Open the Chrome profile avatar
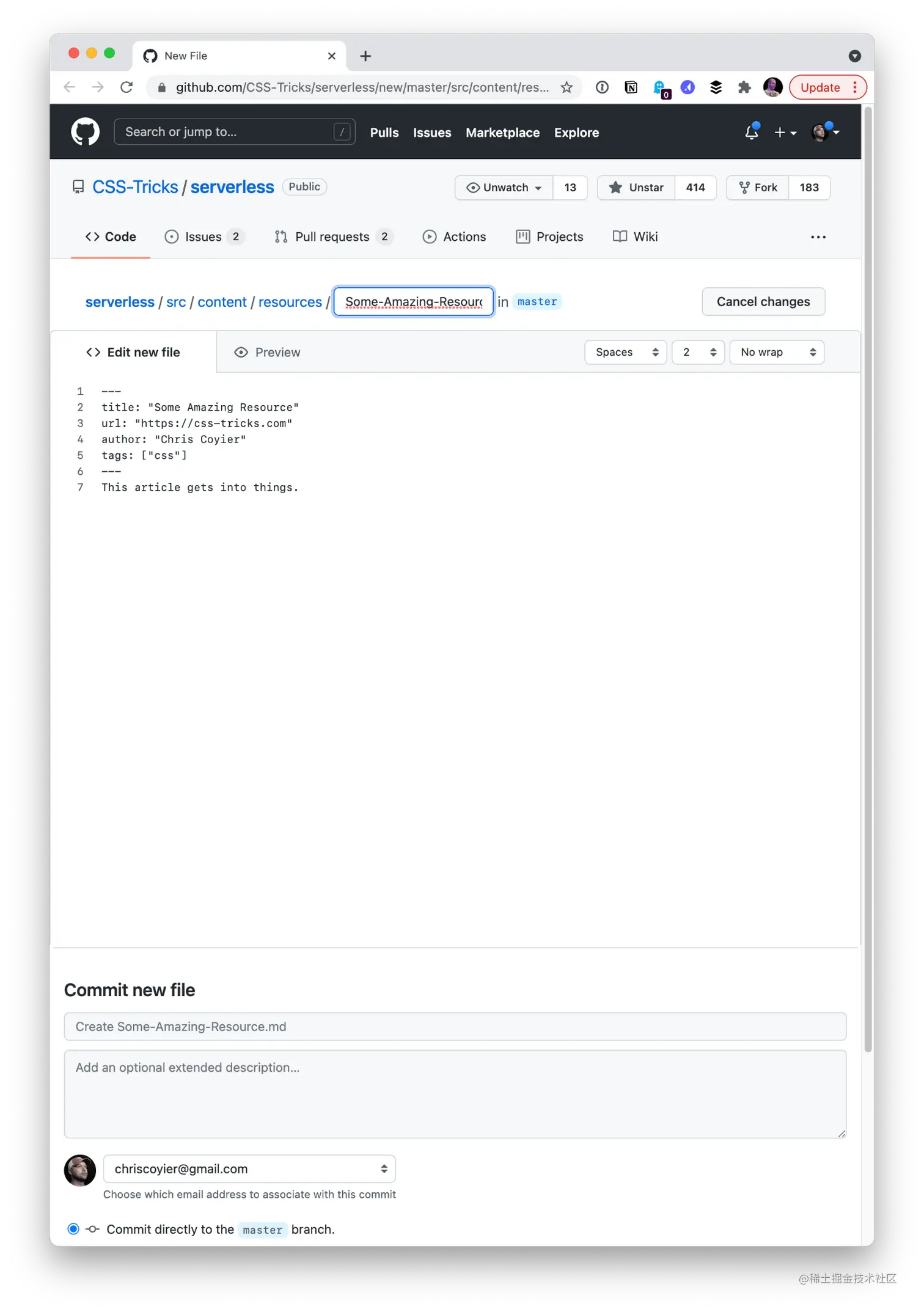This screenshot has height=1312, width=924. pyautogui.click(x=772, y=87)
